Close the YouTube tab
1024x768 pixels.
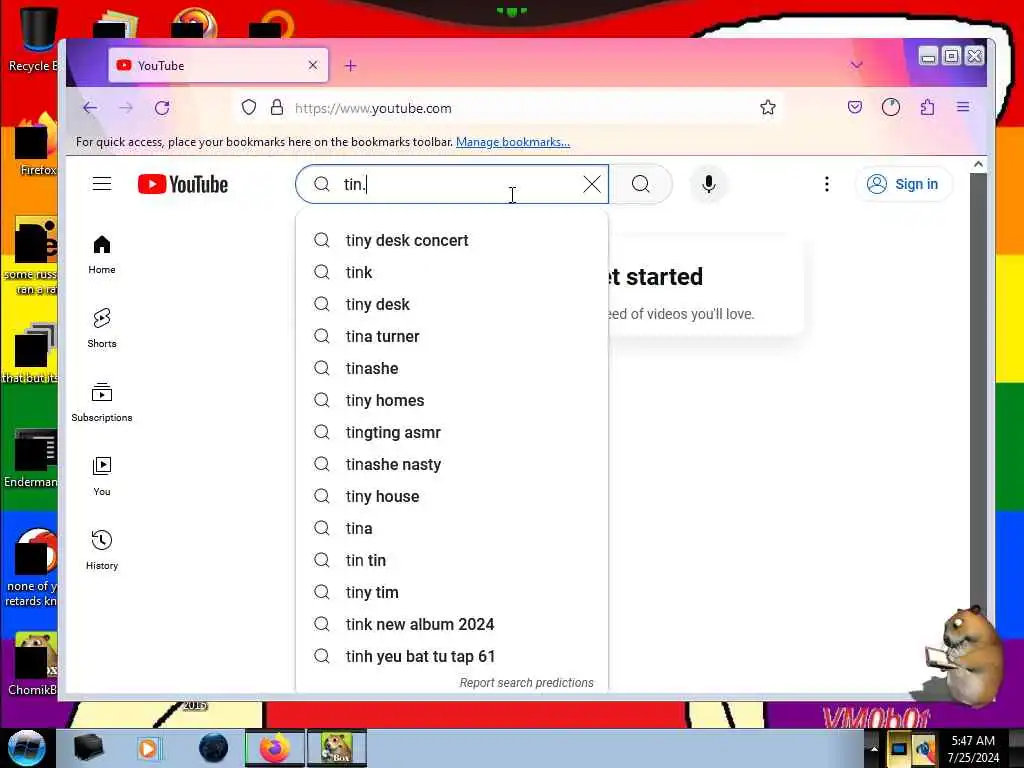point(313,65)
